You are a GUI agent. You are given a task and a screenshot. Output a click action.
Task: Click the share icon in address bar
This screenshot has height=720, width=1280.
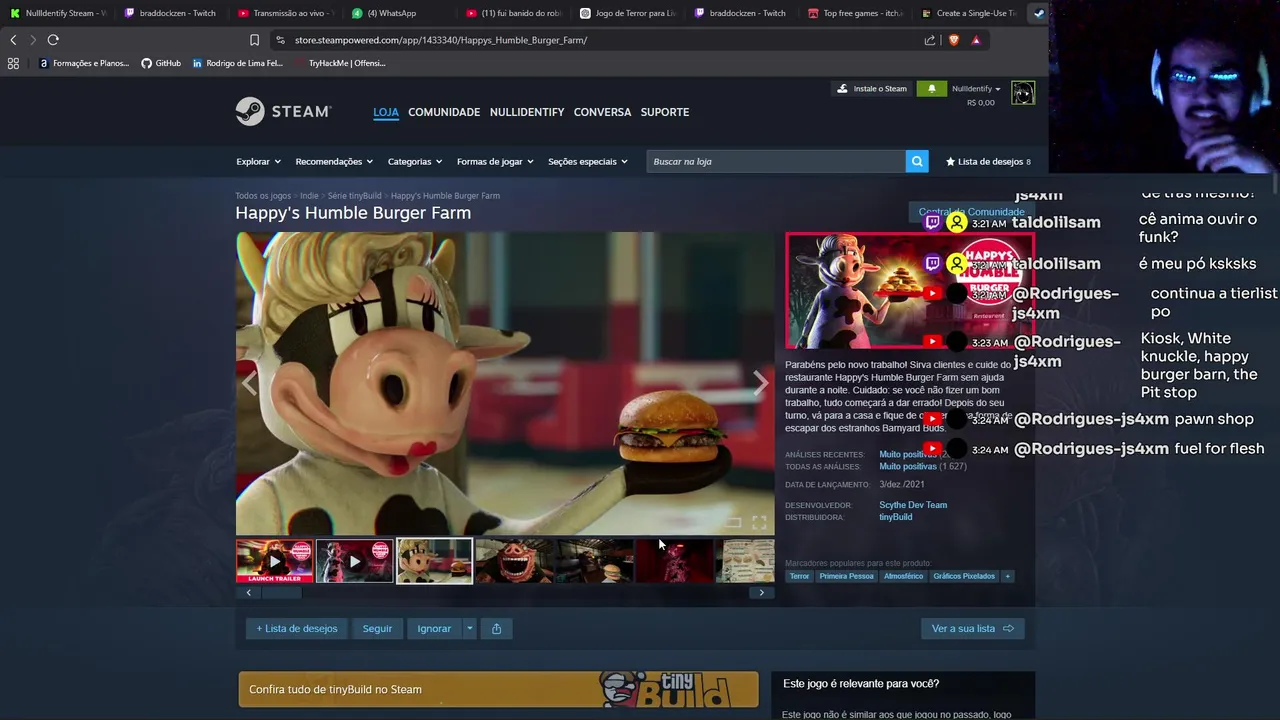[x=930, y=40]
